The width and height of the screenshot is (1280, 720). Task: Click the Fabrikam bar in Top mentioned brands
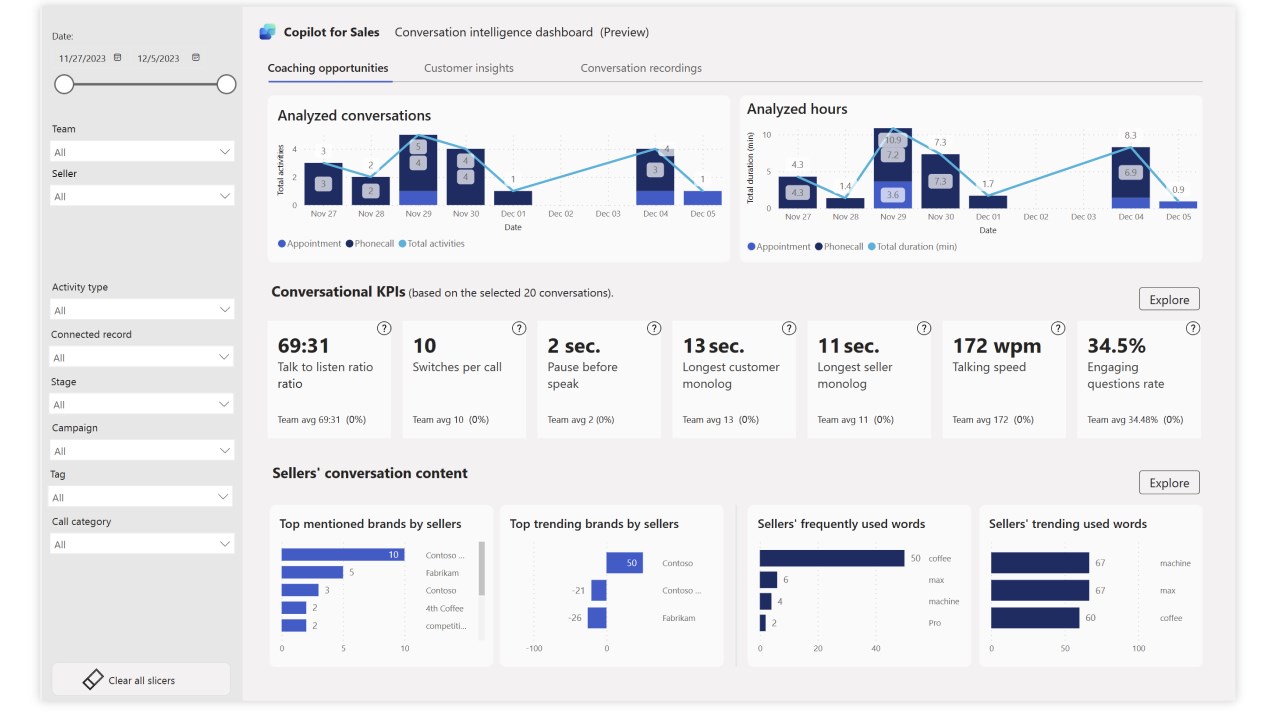click(312, 572)
